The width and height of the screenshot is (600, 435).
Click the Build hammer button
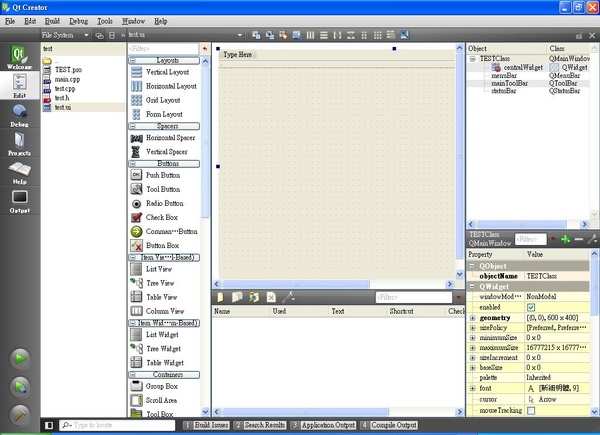coord(20,415)
